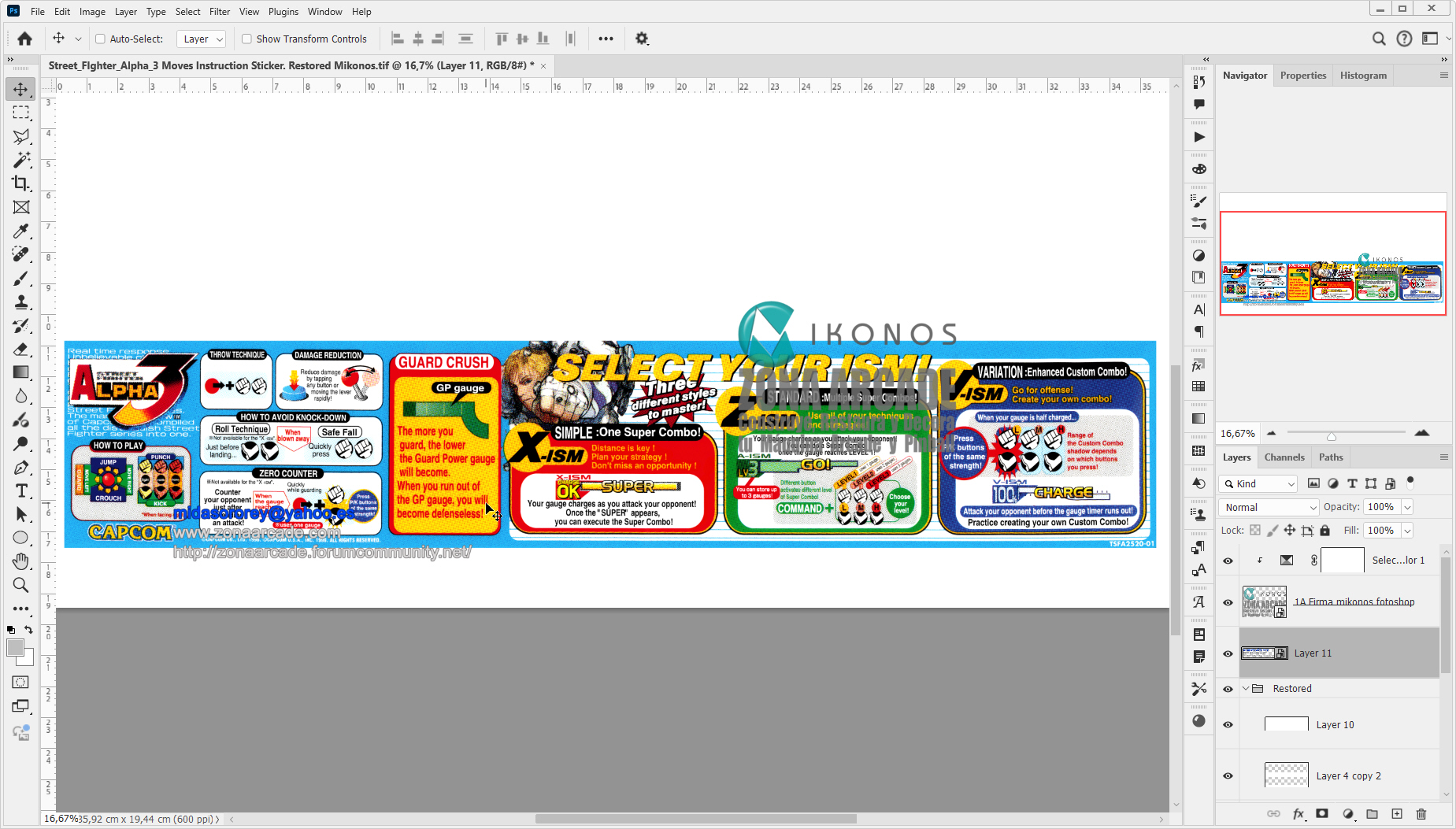Select the Layer 11 thumbnail
The height and width of the screenshot is (829, 1456).
(x=1264, y=653)
